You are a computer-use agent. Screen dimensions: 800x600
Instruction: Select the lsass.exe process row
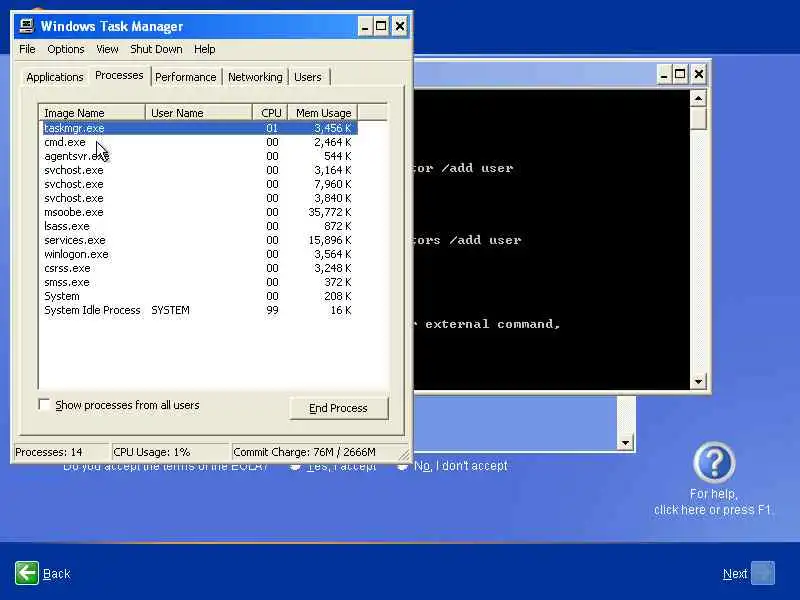[x=199, y=226]
